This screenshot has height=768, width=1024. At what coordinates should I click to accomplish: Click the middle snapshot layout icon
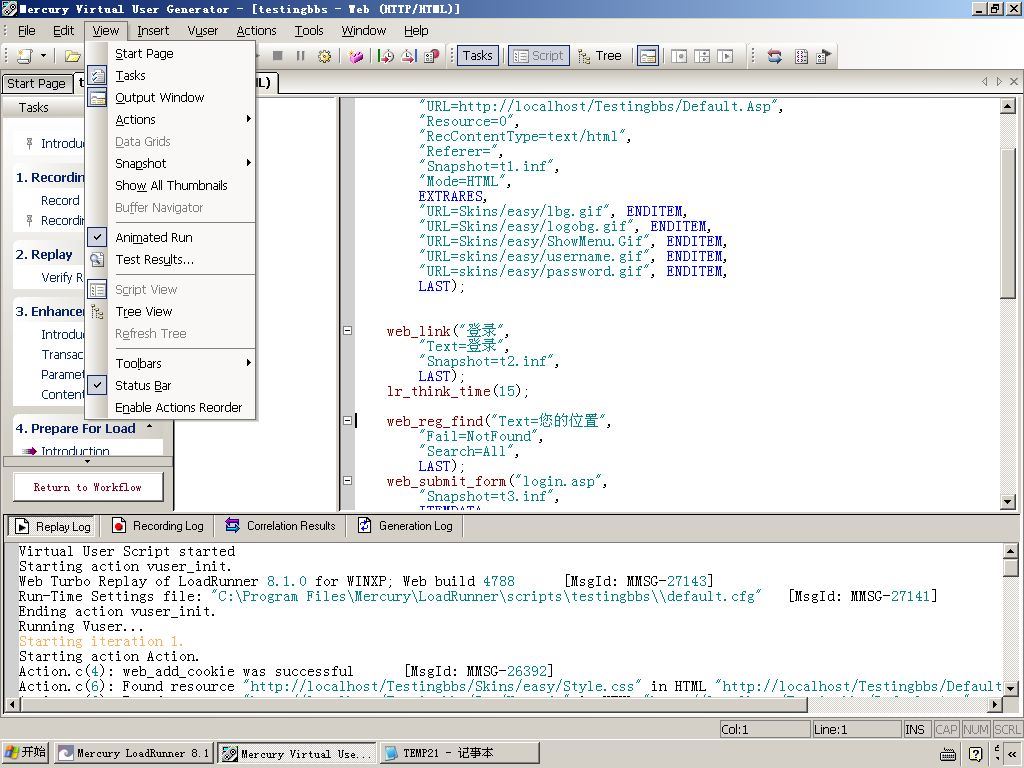(x=702, y=56)
